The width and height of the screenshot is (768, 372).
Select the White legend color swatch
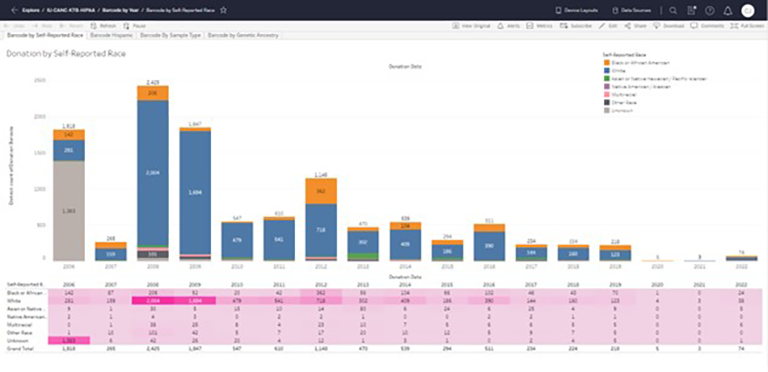pos(607,70)
